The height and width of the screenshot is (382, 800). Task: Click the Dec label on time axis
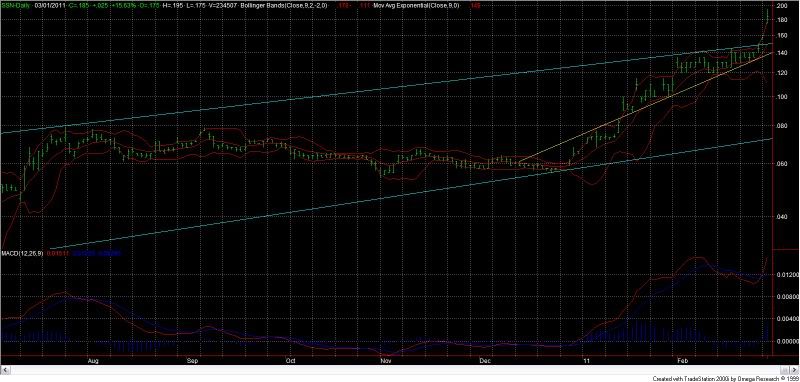click(x=485, y=361)
